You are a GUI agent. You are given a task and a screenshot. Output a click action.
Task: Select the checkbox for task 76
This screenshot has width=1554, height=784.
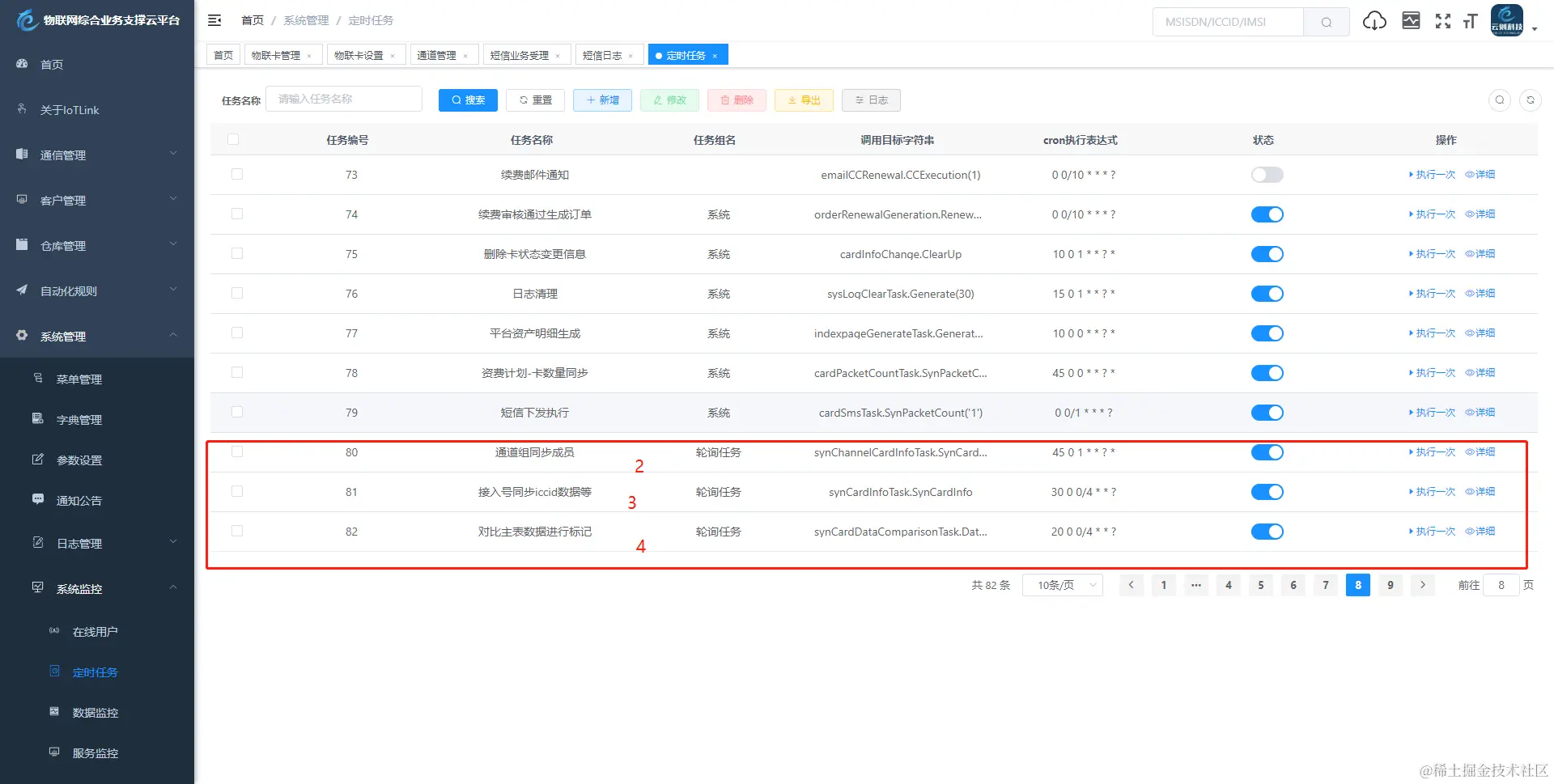tap(237, 293)
